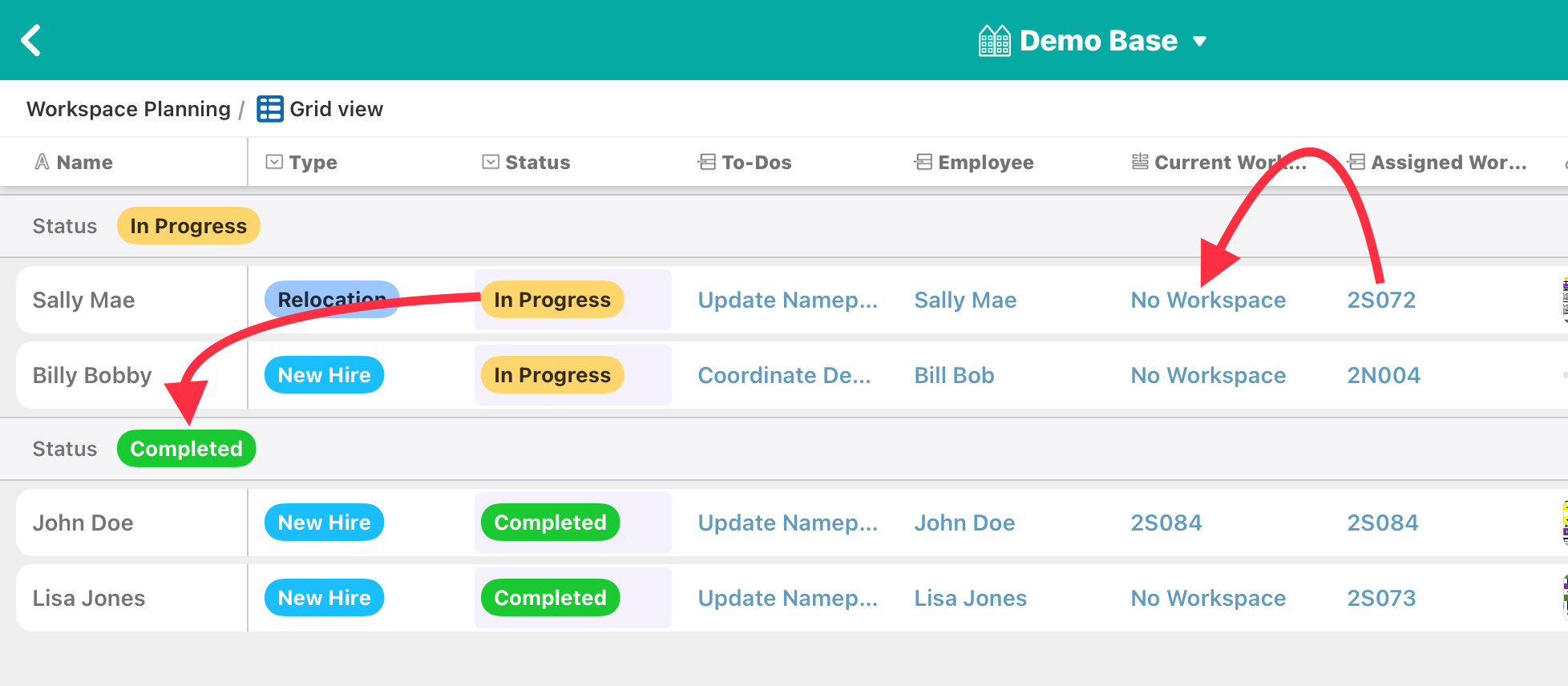Click Billy Bobby's No Workspace cell
This screenshot has height=686, width=1568.
click(1208, 375)
